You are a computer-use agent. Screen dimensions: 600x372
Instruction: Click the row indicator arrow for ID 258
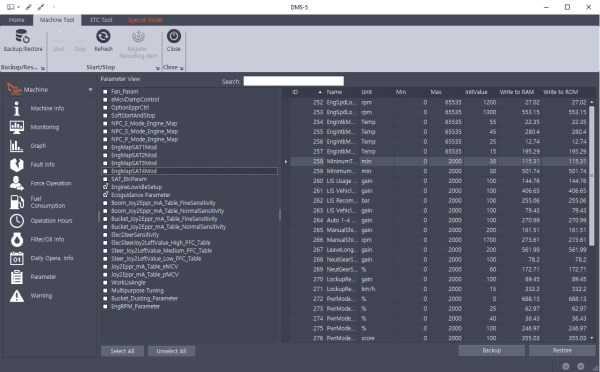pyautogui.click(x=286, y=162)
